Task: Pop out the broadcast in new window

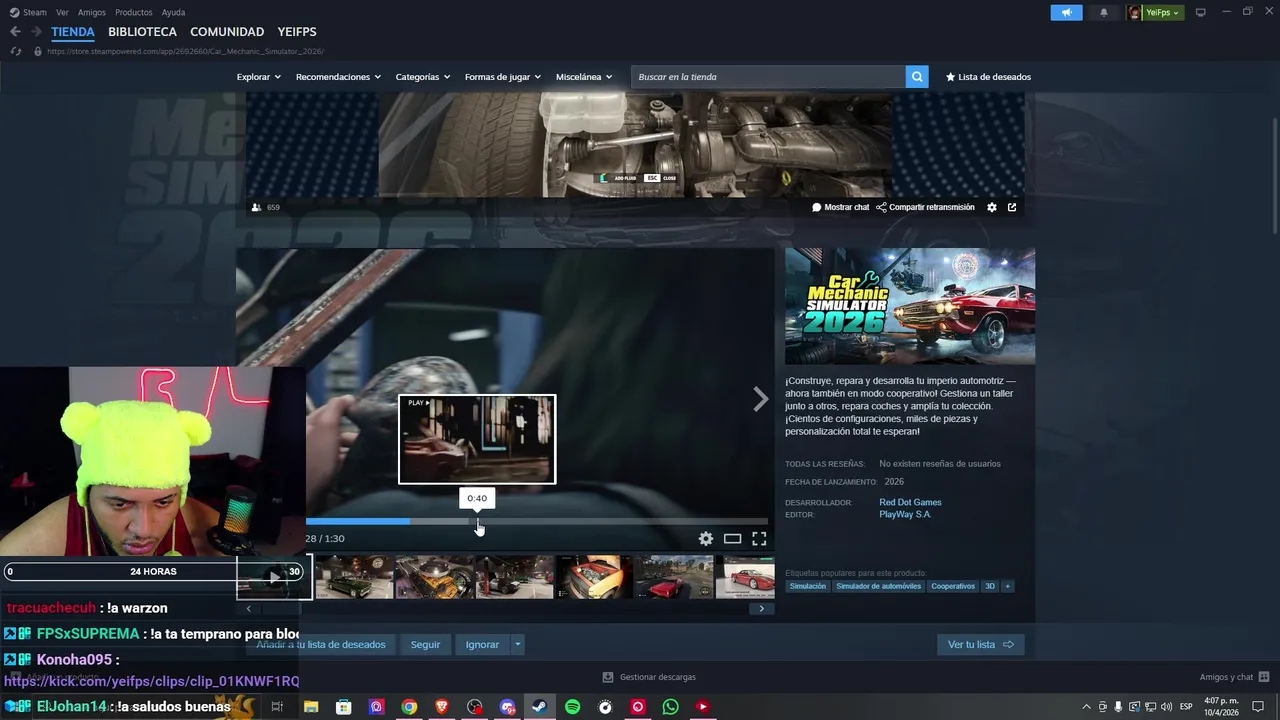Action: pos(1012,207)
